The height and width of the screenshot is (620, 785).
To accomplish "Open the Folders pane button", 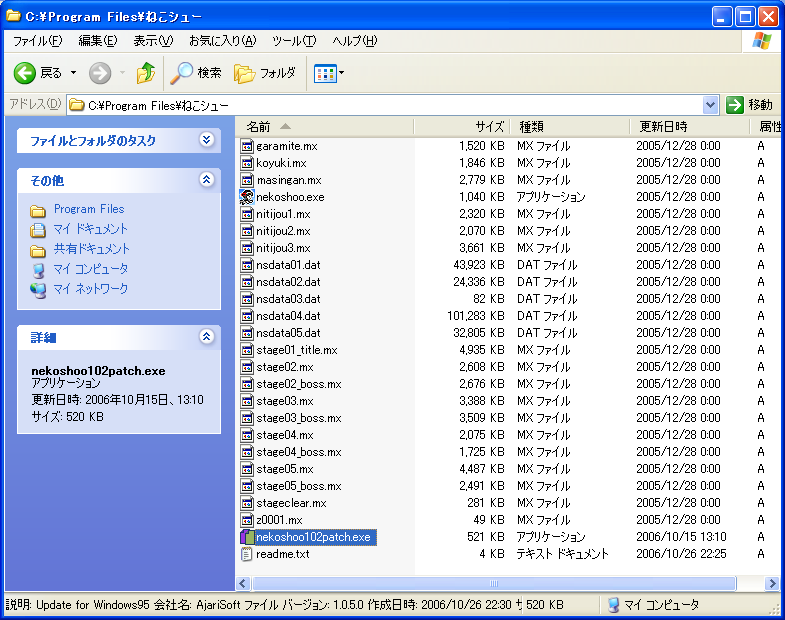I will [265, 73].
